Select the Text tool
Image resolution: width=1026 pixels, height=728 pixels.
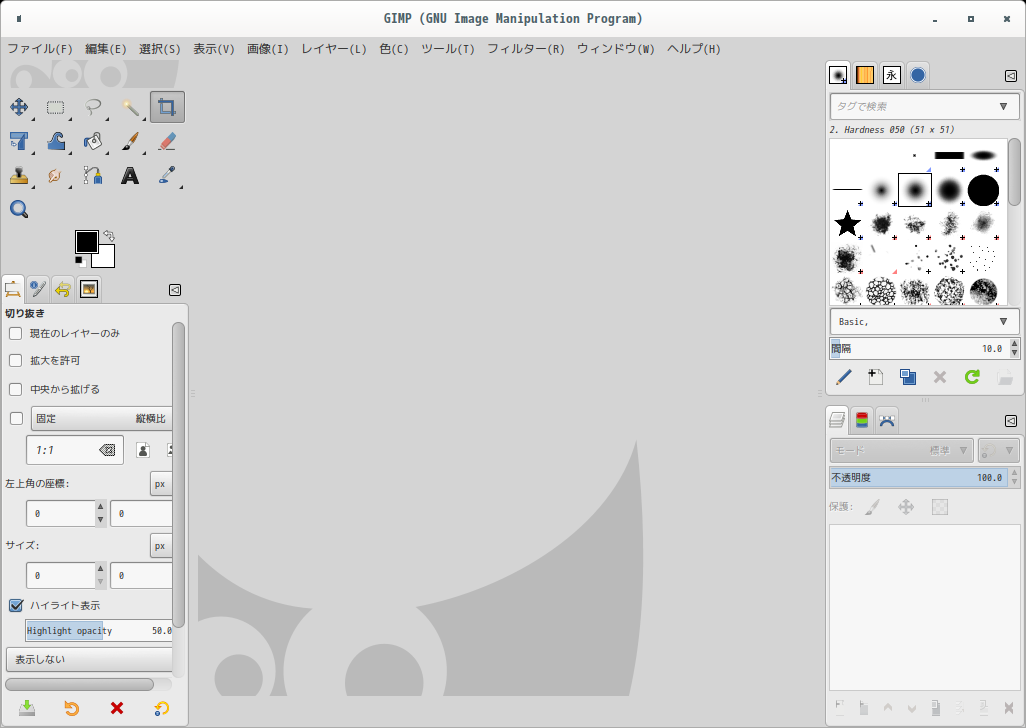(130, 175)
